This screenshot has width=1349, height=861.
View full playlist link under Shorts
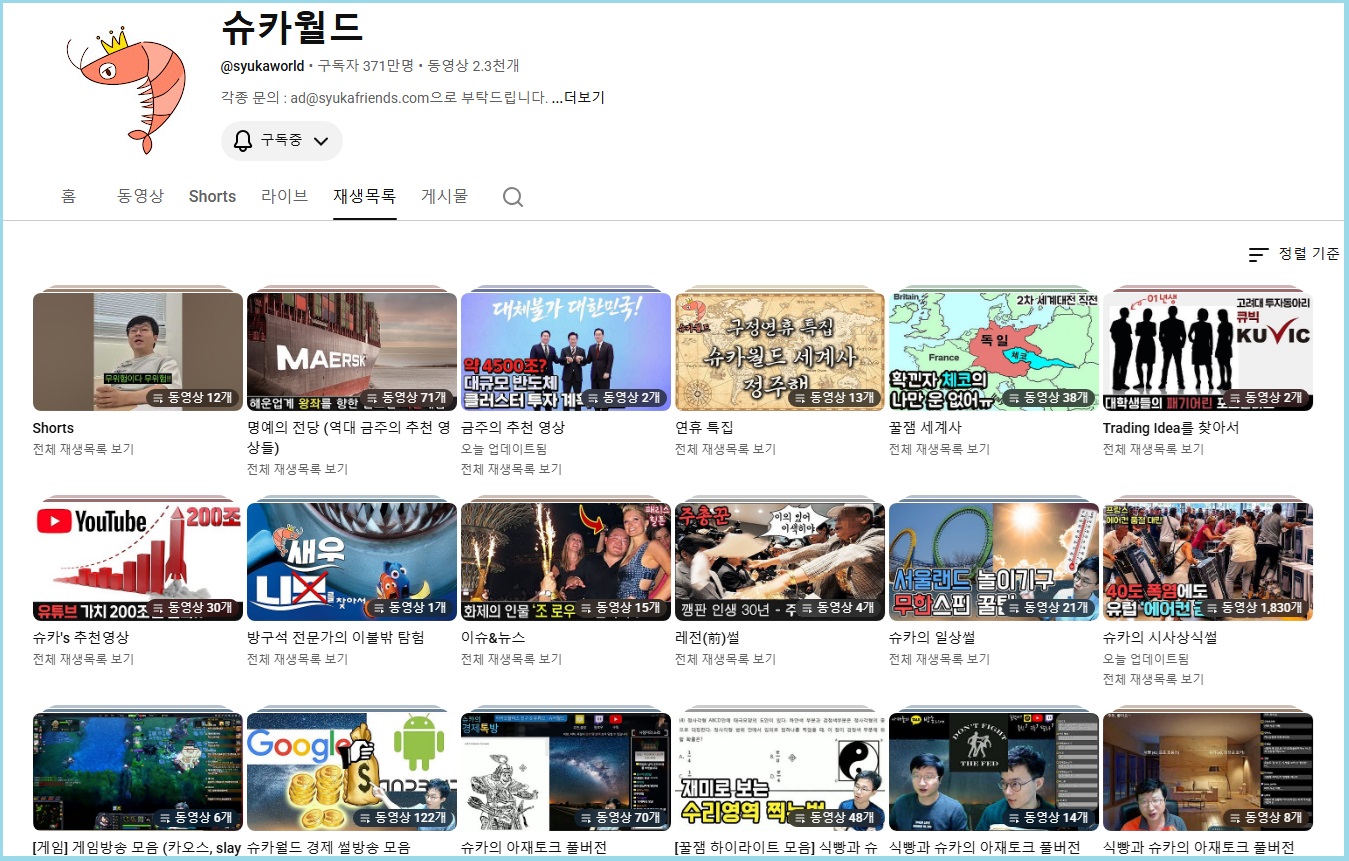(83, 450)
